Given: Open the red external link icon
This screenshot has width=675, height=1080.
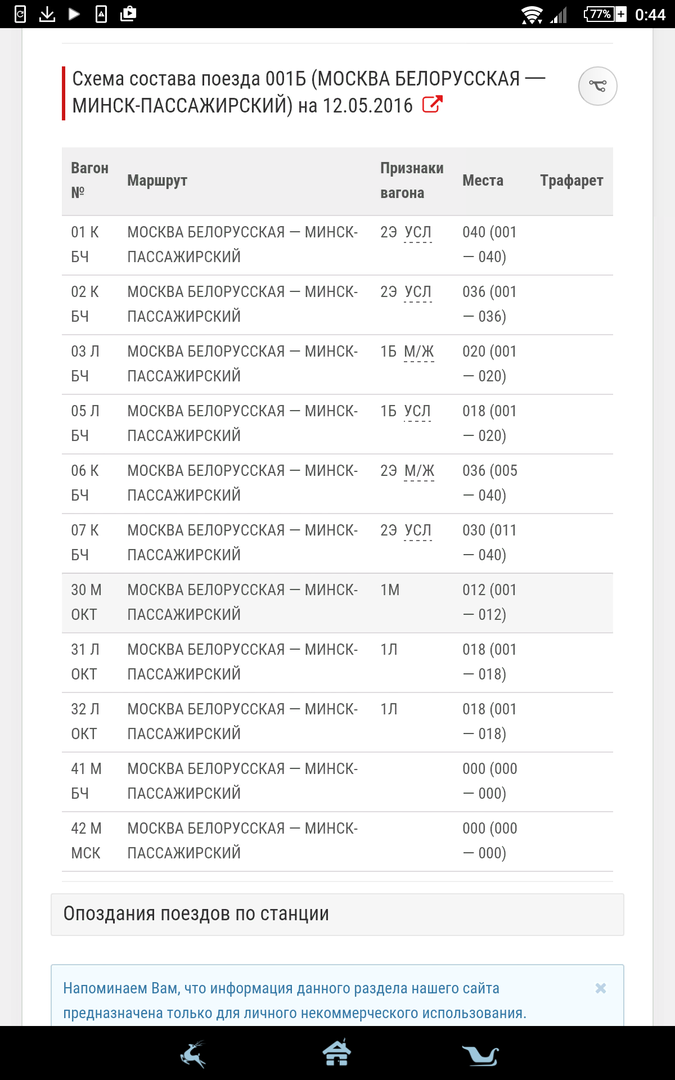Looking at the screenshot, I should (x=432, y=105).
